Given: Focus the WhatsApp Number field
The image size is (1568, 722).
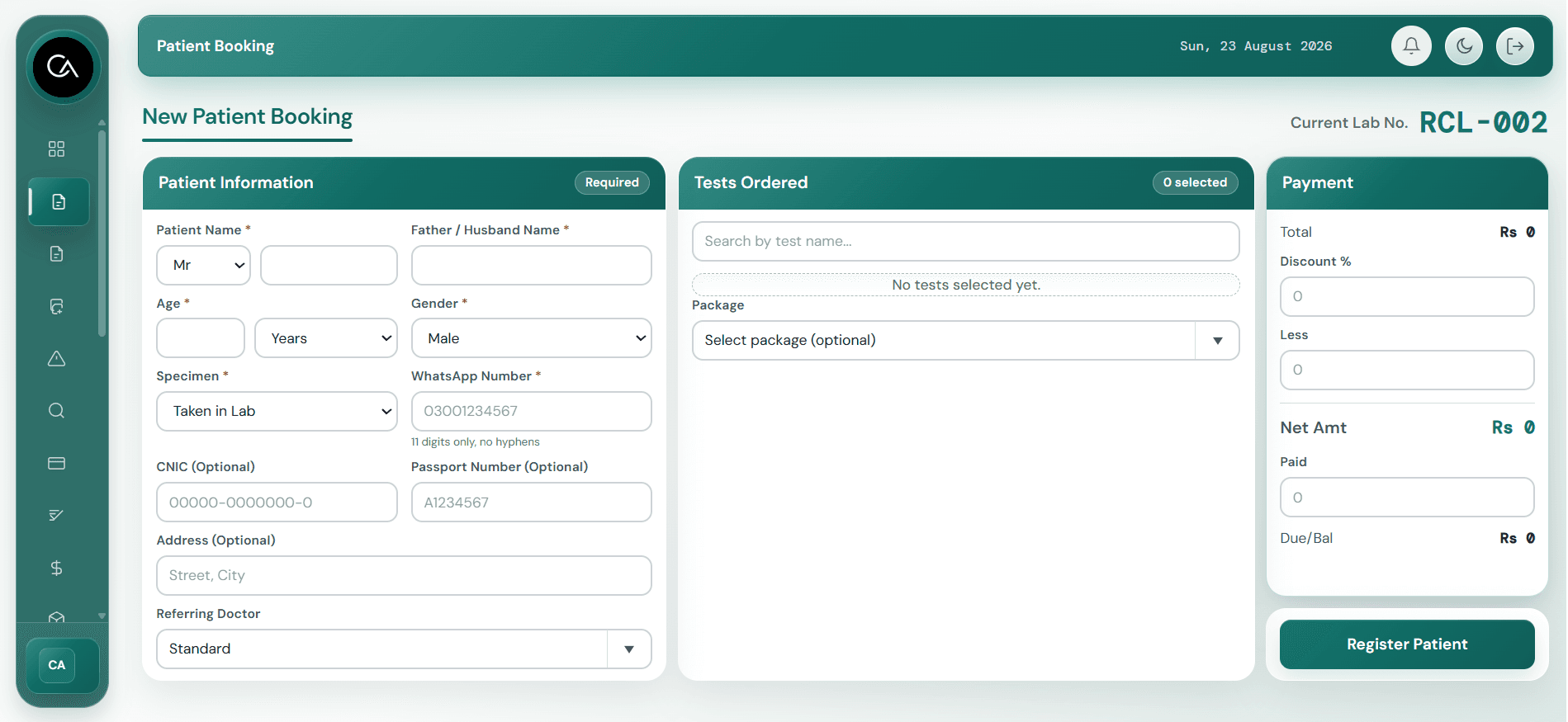Looking at the screenshot, I should (x=532, y=411).
